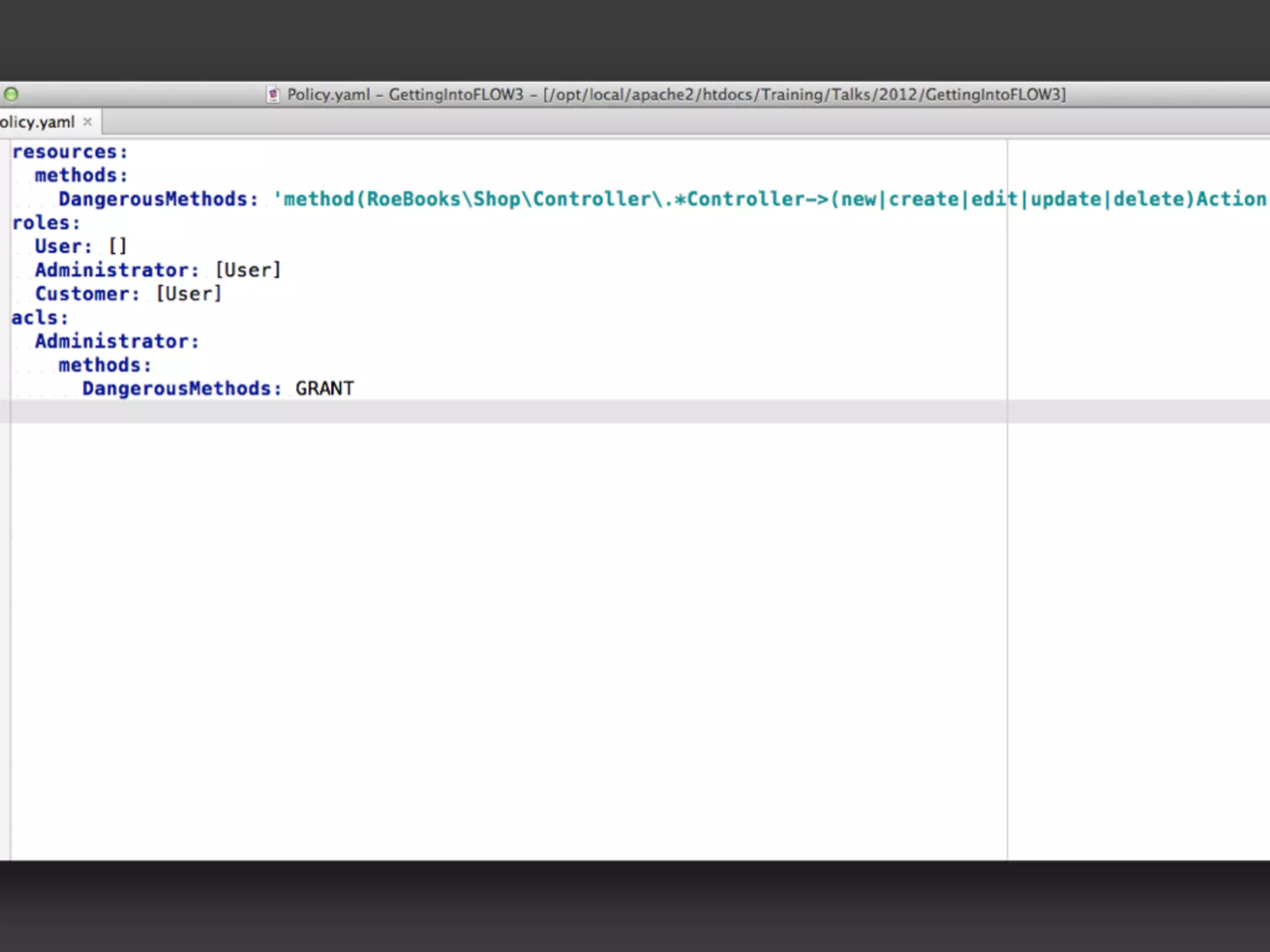Click the 'Customer:' role key
This screenshot has height=952, width=1270.
pos(87,294)
